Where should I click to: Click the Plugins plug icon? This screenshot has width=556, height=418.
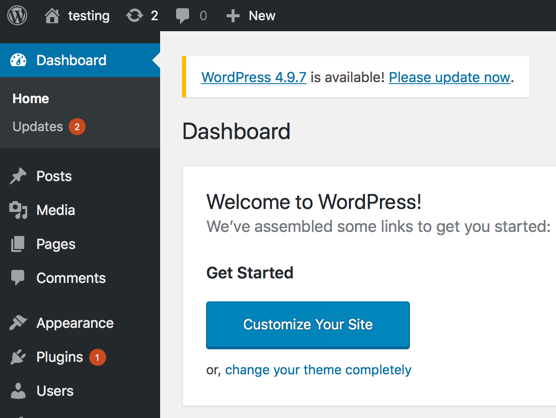click(18, 357)
